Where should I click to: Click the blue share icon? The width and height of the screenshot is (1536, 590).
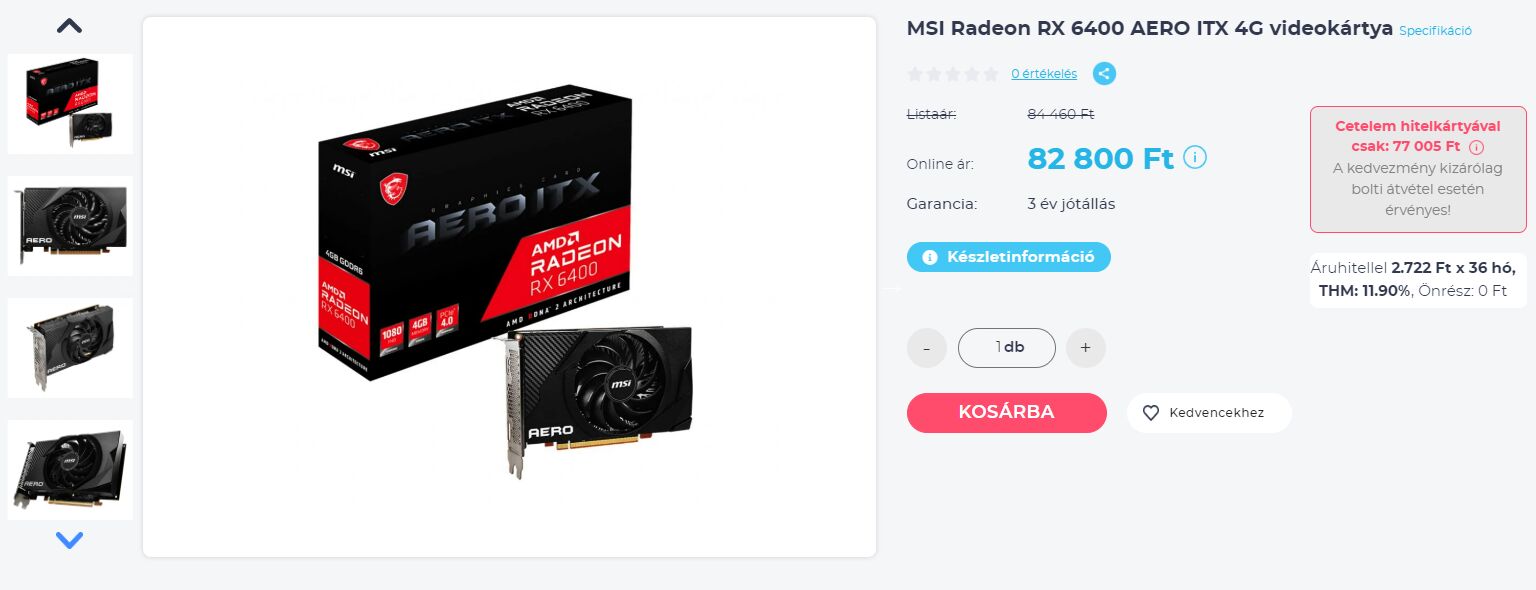pyautogui.click(x=1104, y=73)
